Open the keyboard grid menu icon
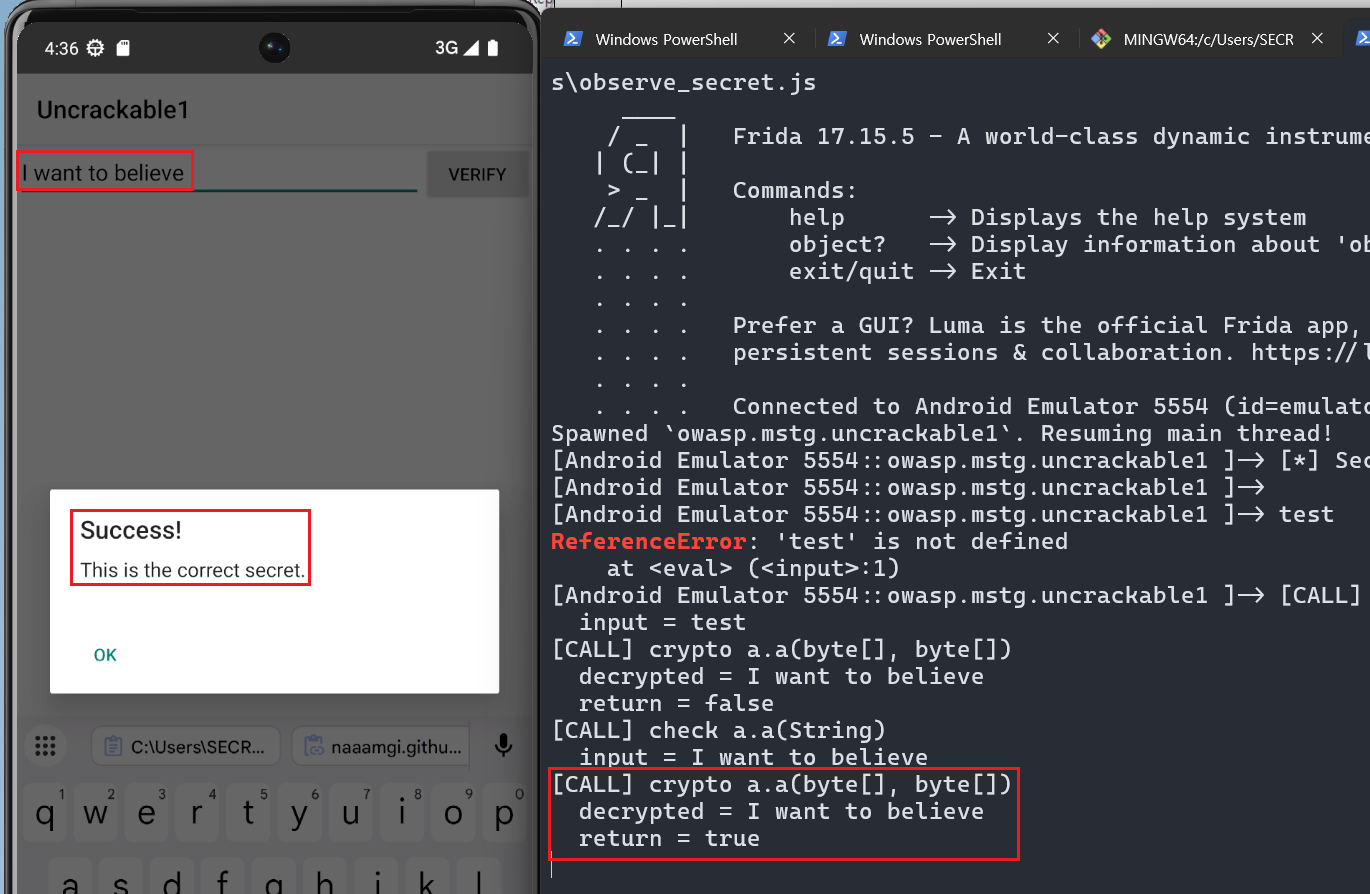The height and width of the screenshot is (894, 1370). coord(44,745)
